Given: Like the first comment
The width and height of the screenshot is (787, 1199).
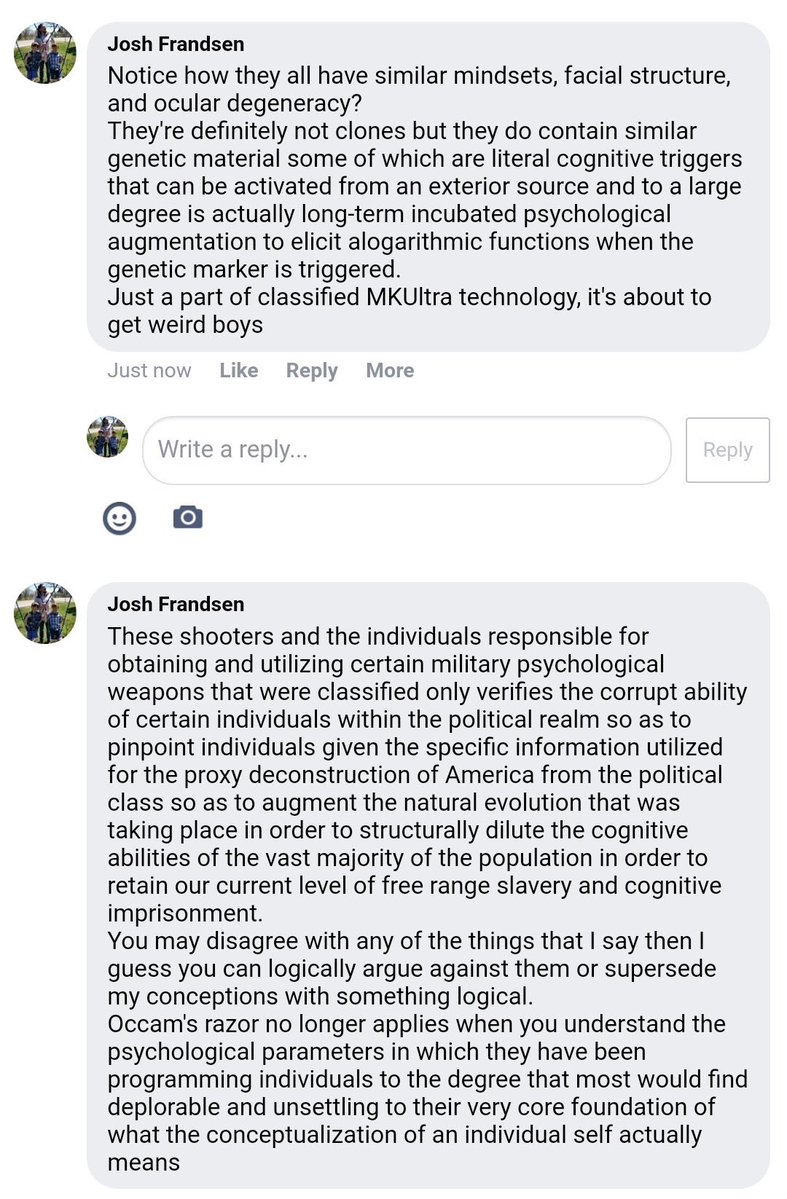Looking at the screenshot, I should pyautogui.click(x=238, y=370).
